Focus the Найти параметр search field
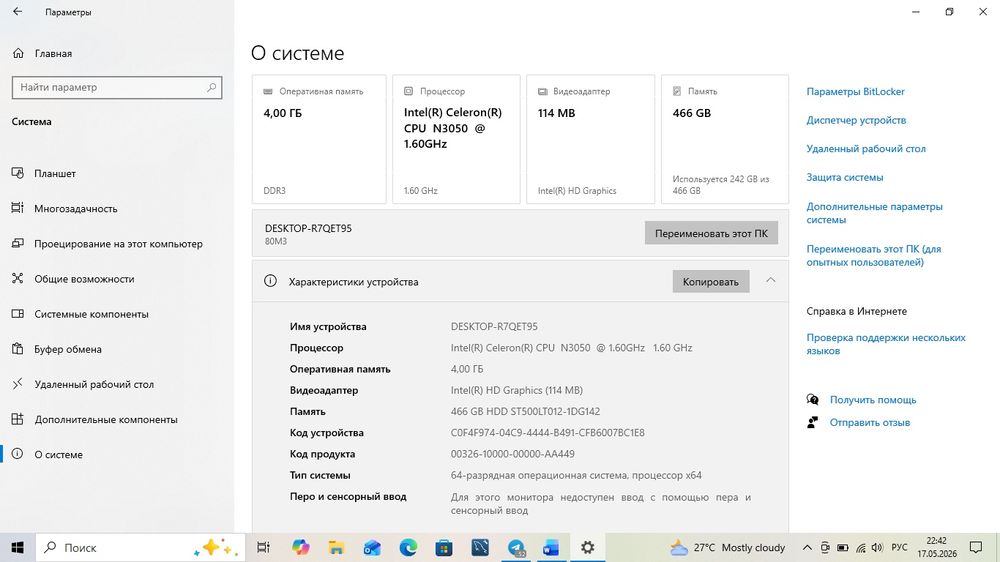Screen dimensions: 1000x562 [117, 87]
